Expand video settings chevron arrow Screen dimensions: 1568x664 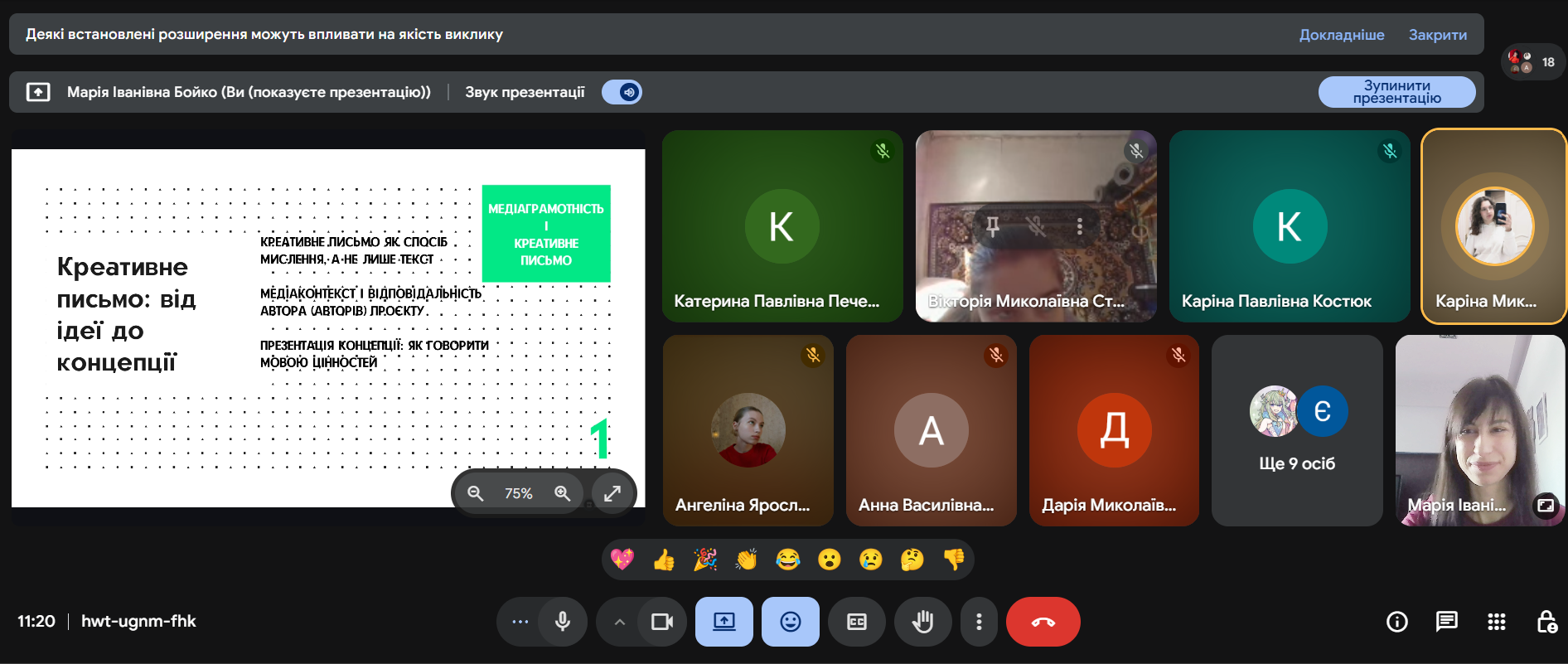[619, 622]
